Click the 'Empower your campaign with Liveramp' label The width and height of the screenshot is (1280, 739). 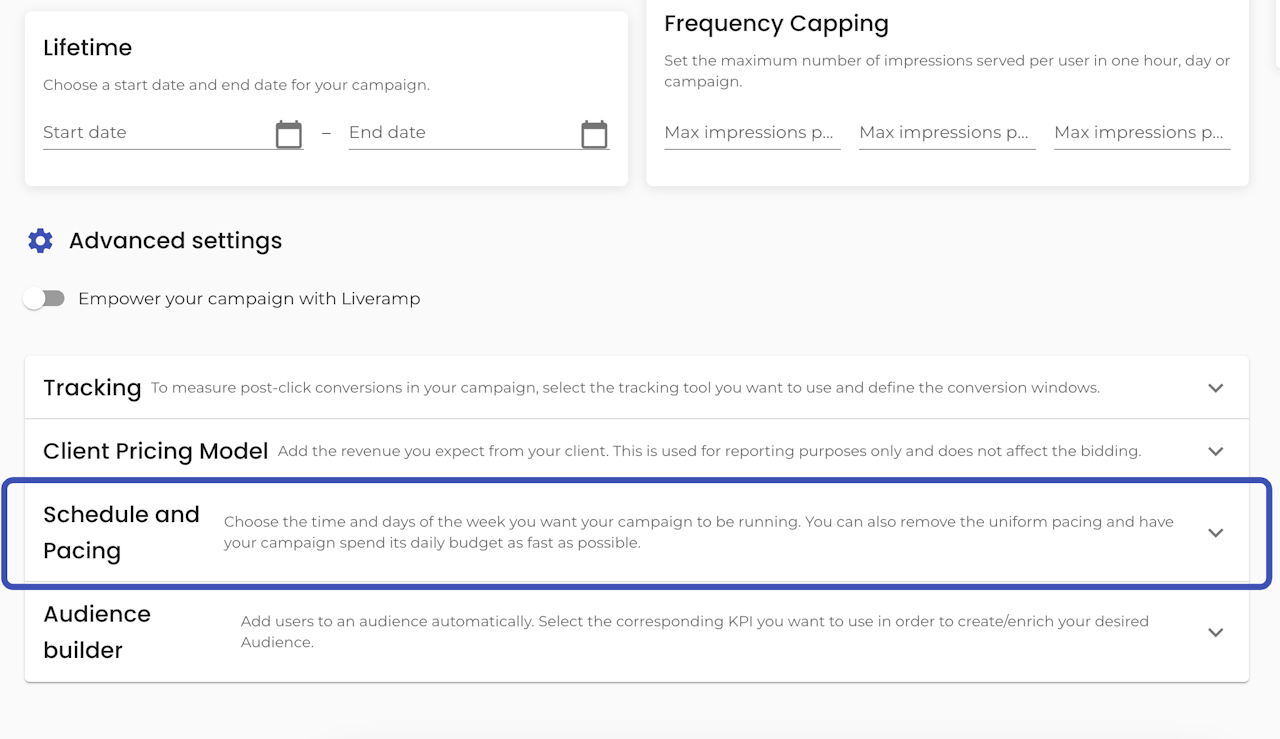pyautogui.click(x=249, y=299)
